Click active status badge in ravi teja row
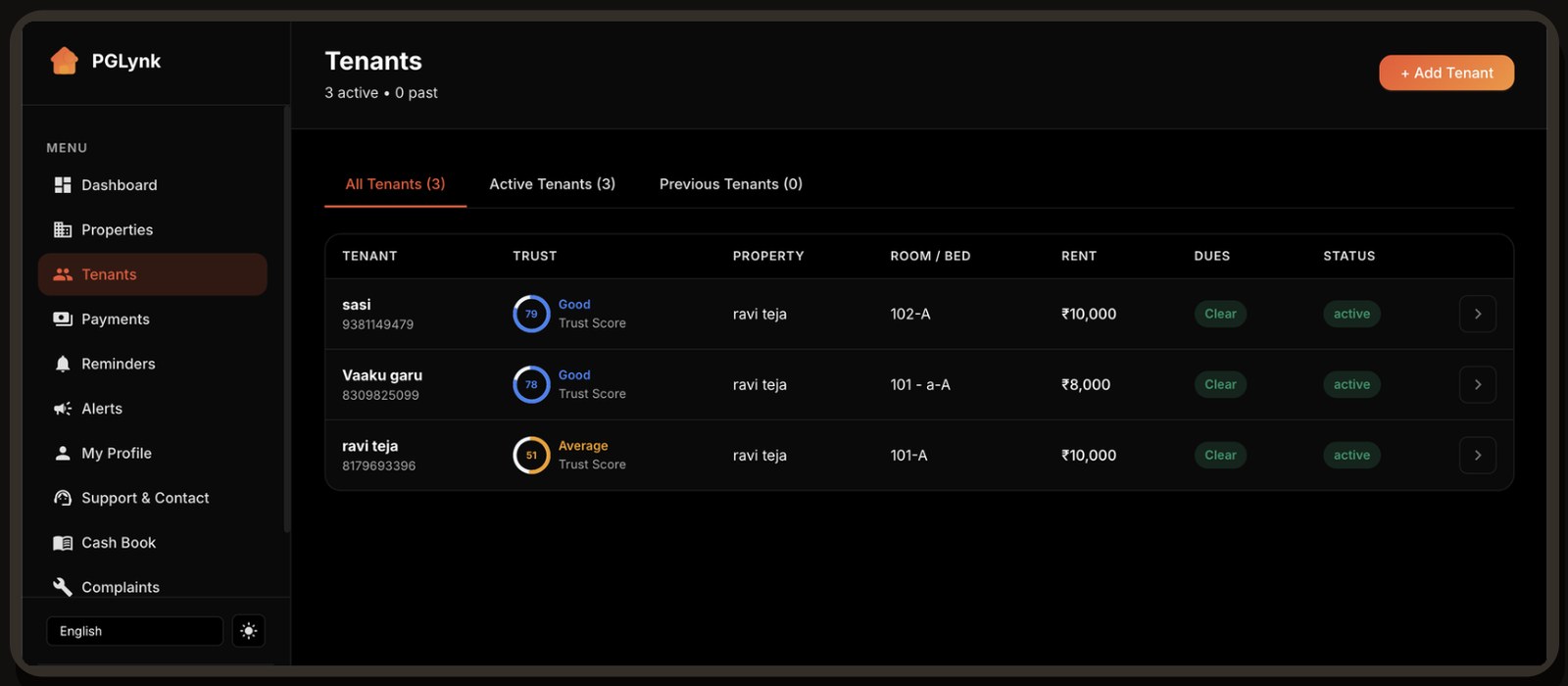 point(1351,455)
